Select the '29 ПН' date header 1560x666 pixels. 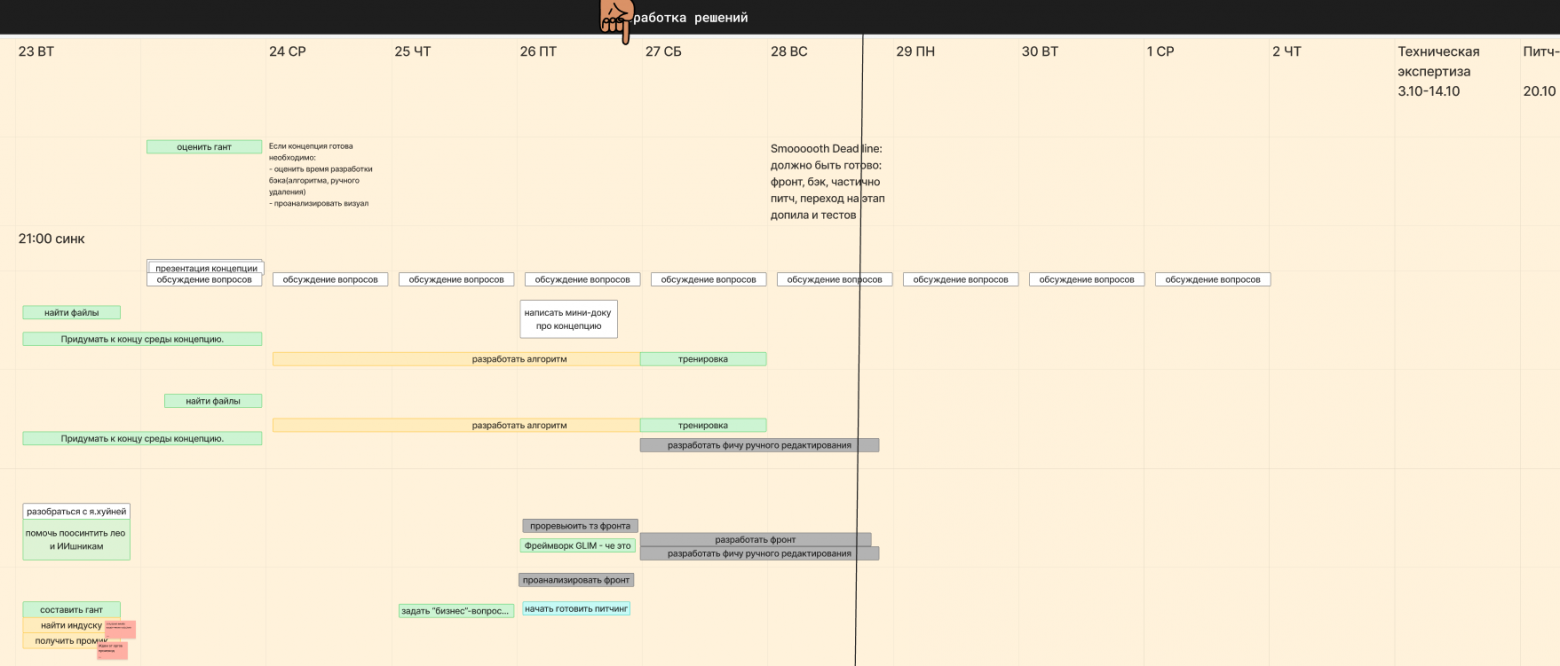(x=915, y=52)
